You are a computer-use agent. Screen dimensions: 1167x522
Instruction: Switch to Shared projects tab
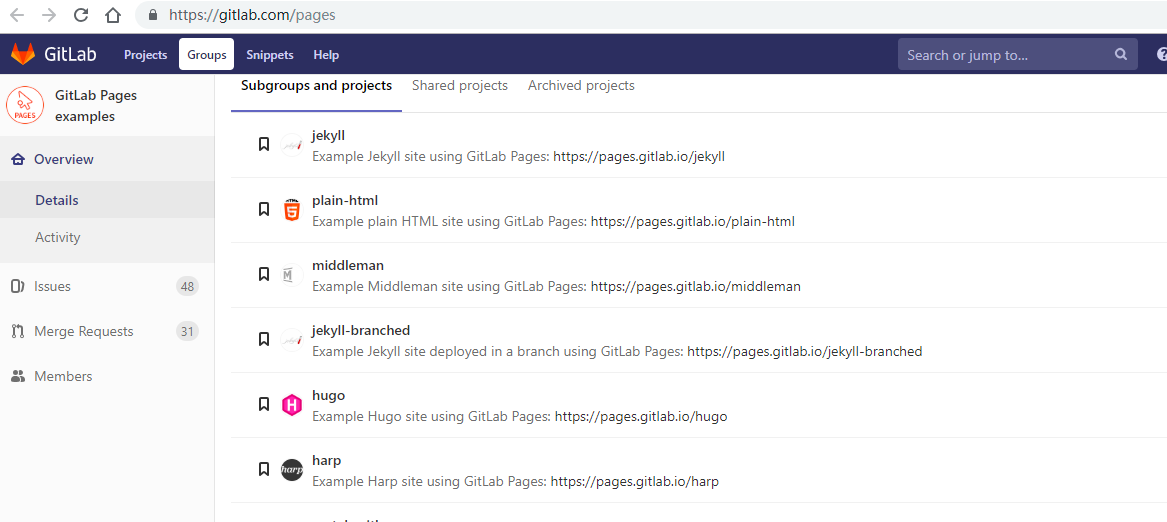(460, 86)
